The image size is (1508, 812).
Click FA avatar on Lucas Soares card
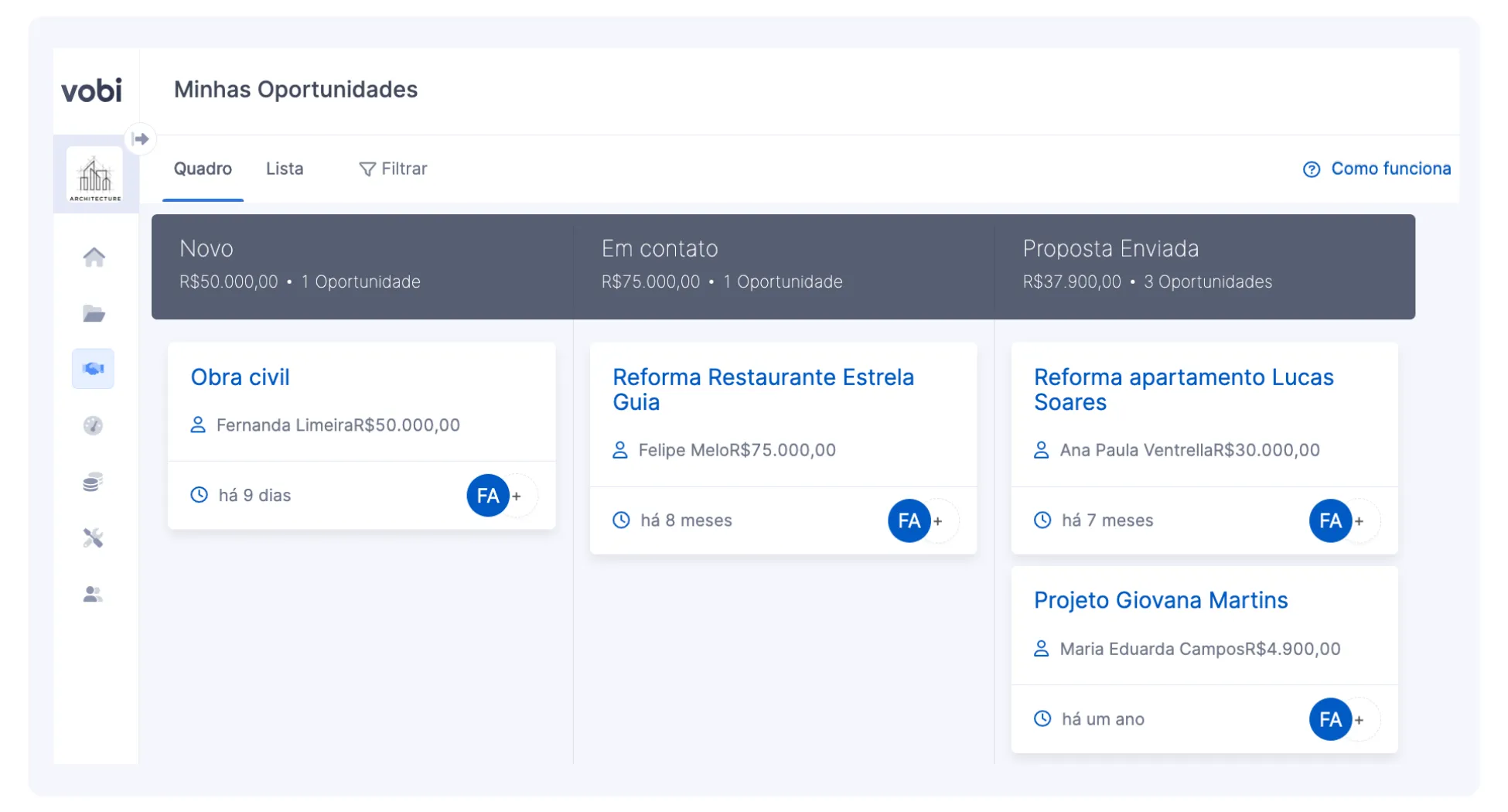coord(1331,520)
